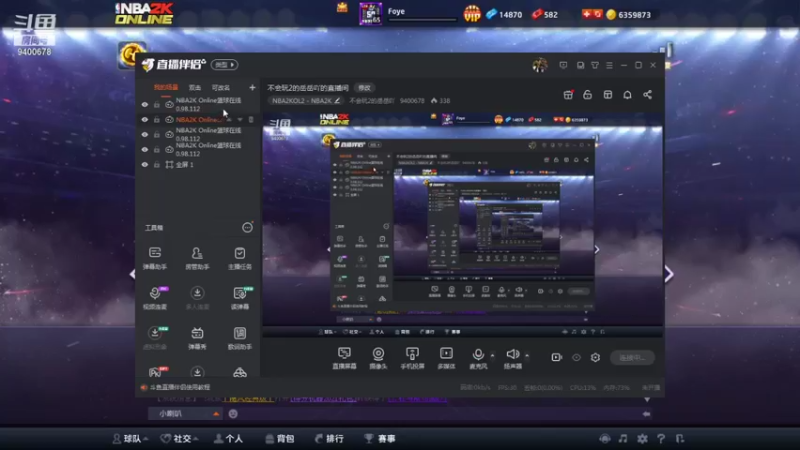Edit the NBA2KOL2 - NBA2K category tag
This screenshot has height=450, width=800.
(x=306, y=101)
